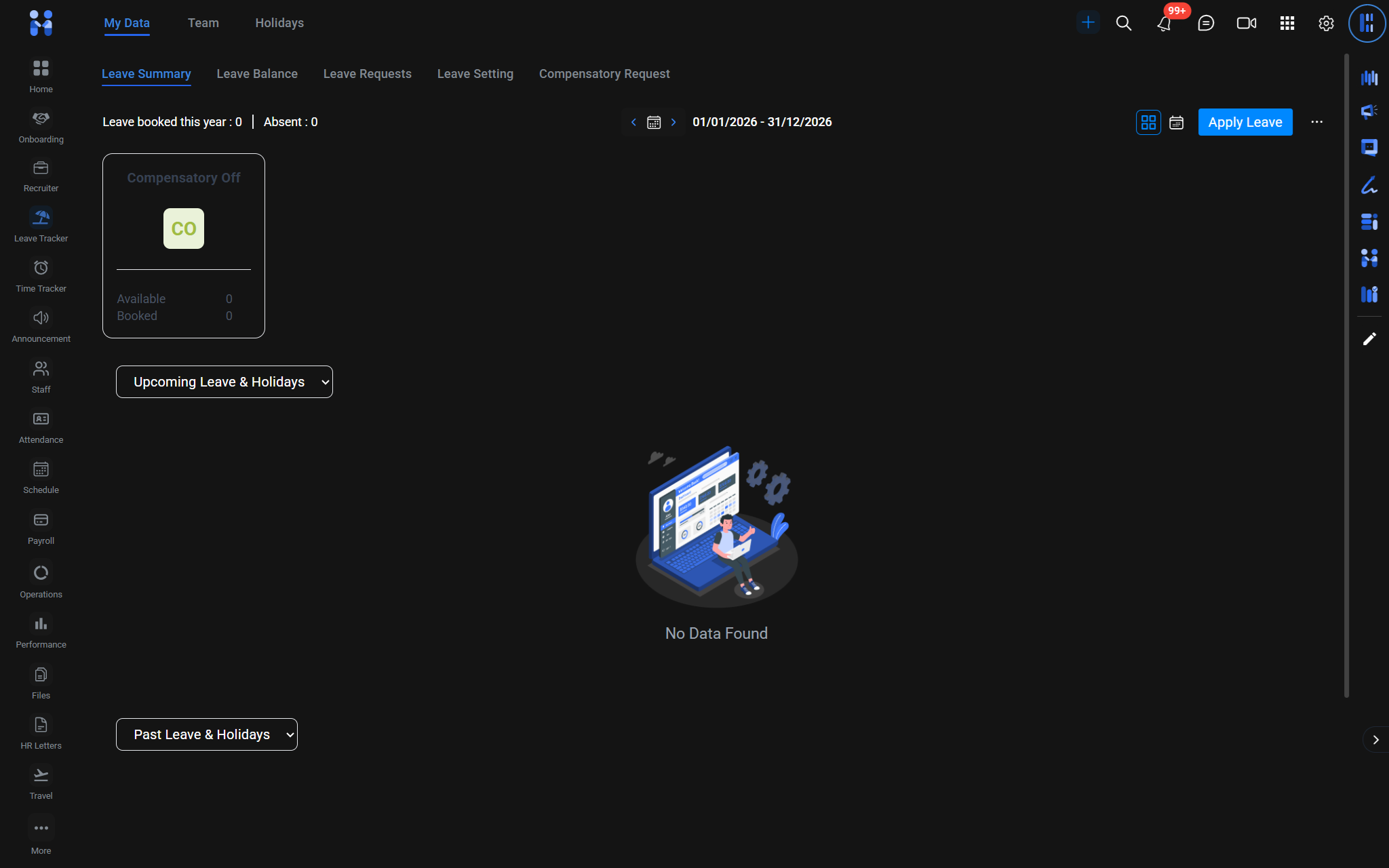The width and height of the screenshot is (1389, 868).
Task: Switch to the Leave Balance tab
Action: pyautogui.click(x=257, y=74)
